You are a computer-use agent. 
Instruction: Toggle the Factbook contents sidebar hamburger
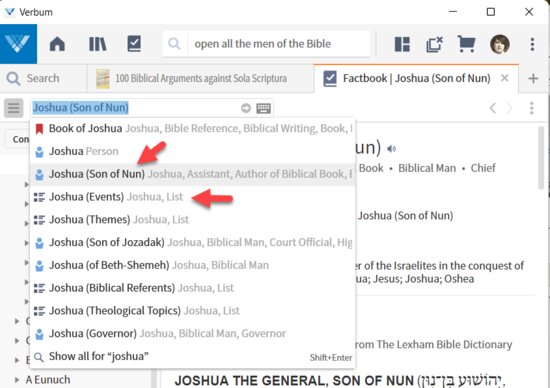pos(14,108)
